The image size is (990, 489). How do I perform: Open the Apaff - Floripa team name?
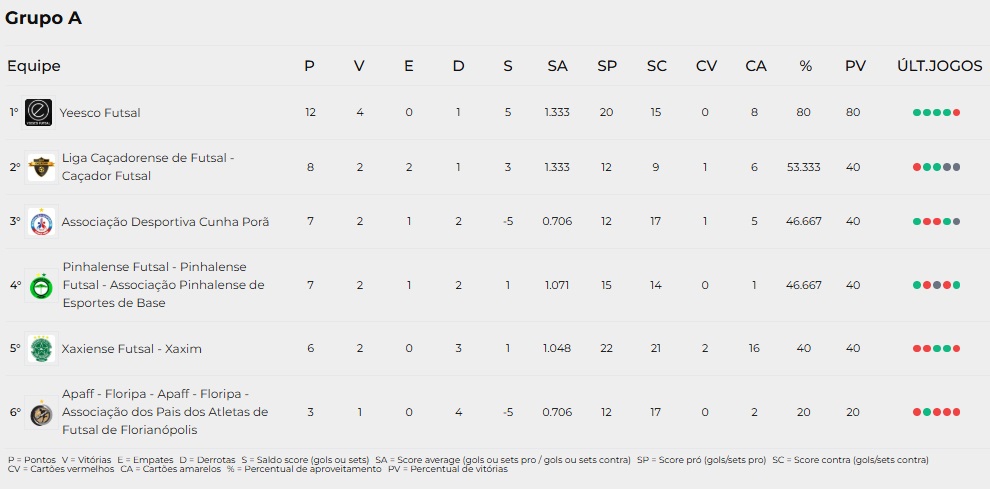point(165,412)
